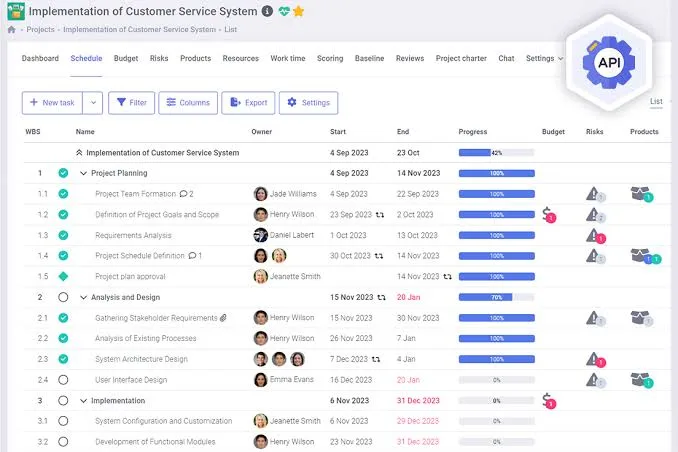
Task: Open products icon for Project Schedule Definition
Action: point(646,256)
